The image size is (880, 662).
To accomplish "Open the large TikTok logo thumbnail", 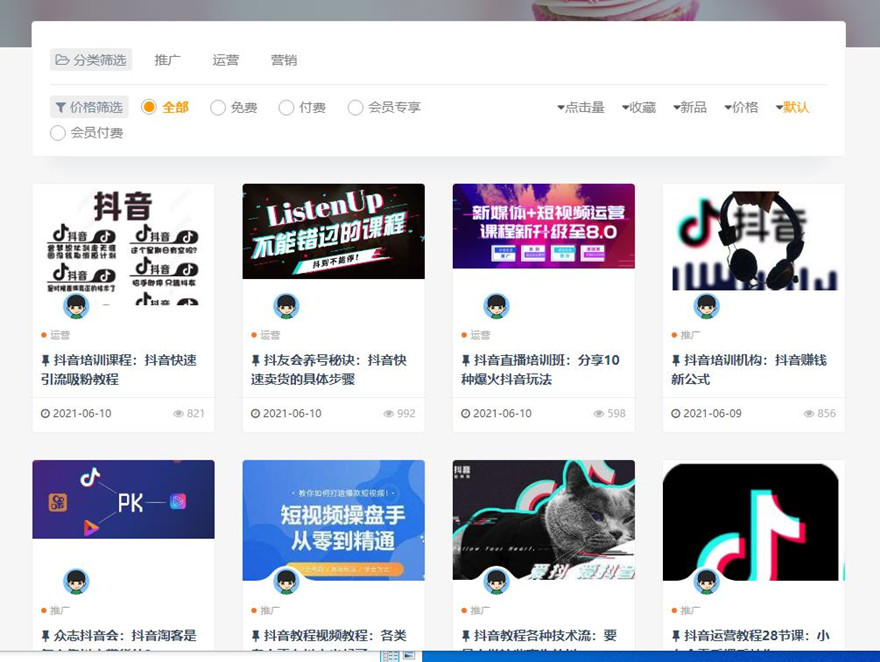I will coord(754,520).
